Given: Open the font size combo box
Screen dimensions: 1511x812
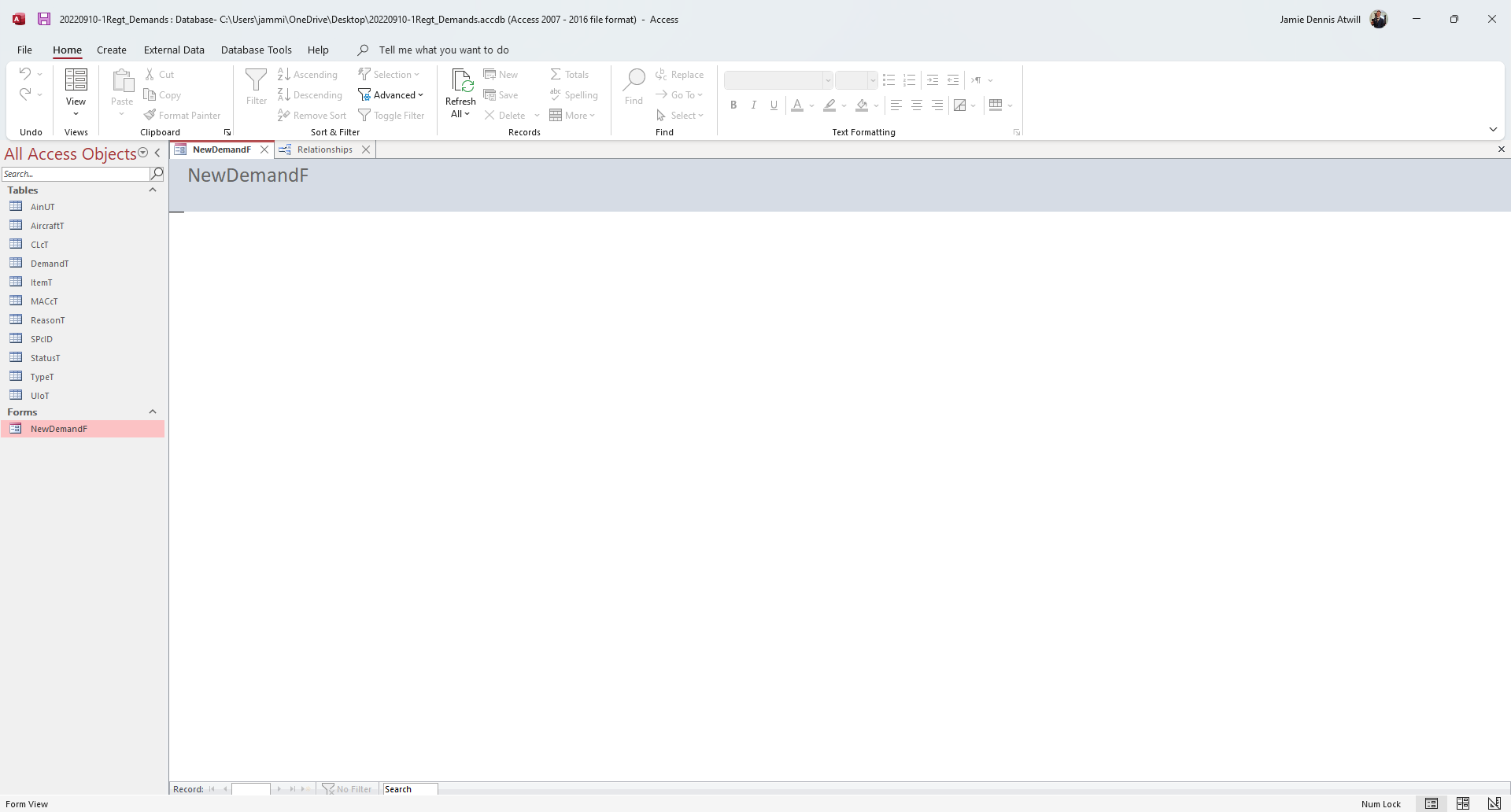Looking at the screenshot, I should (x=856, y=80).
